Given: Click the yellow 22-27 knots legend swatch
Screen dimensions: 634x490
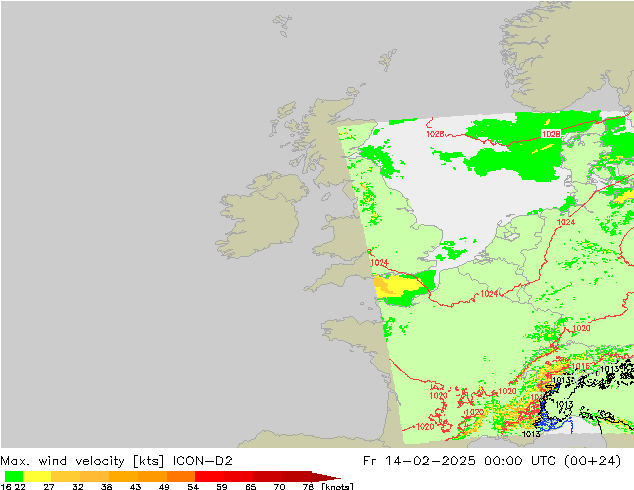Looking at the screenshot, I should 37,476.
